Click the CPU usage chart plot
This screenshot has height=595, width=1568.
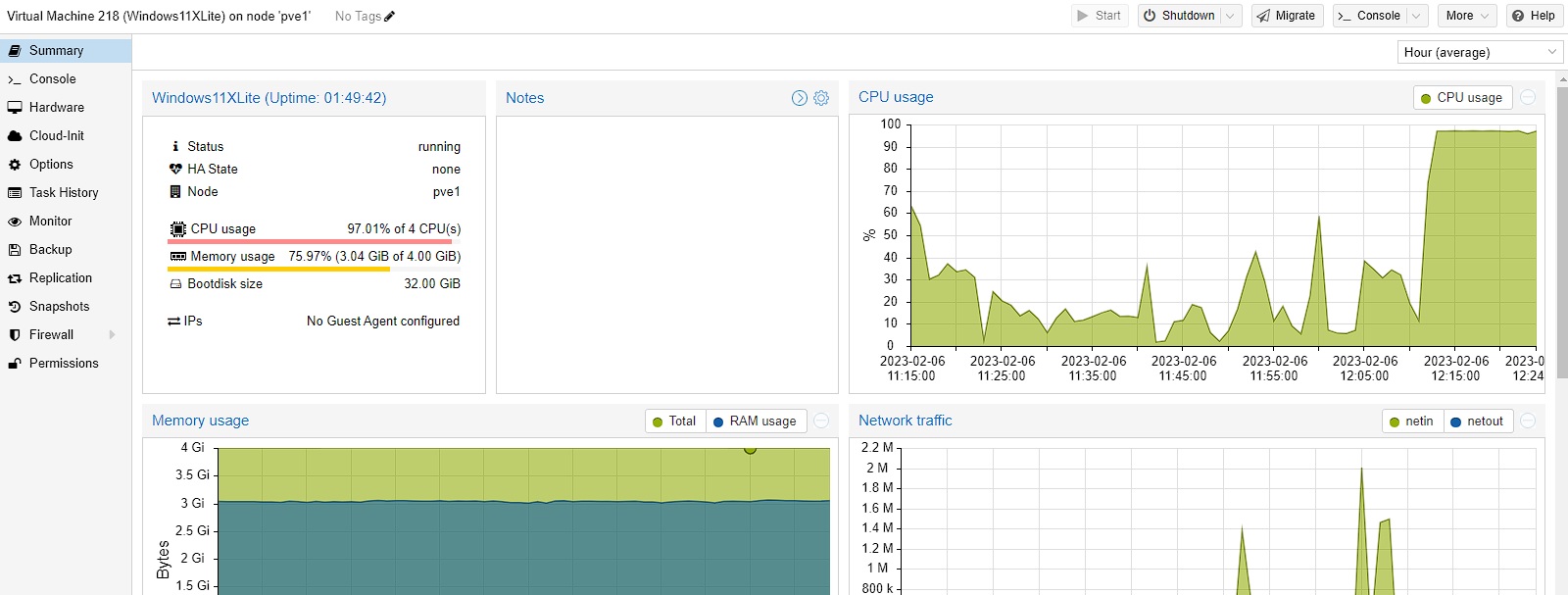click(1223, 235)
